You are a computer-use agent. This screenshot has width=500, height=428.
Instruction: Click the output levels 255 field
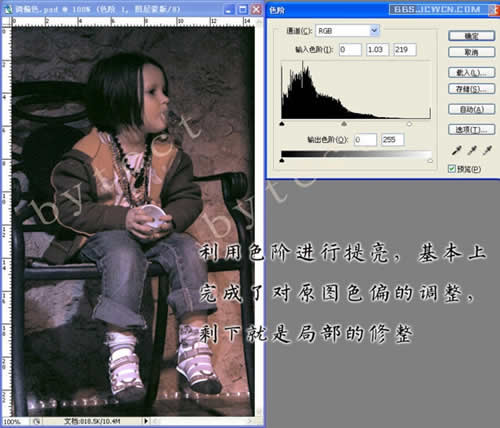(x=393, y=139)
